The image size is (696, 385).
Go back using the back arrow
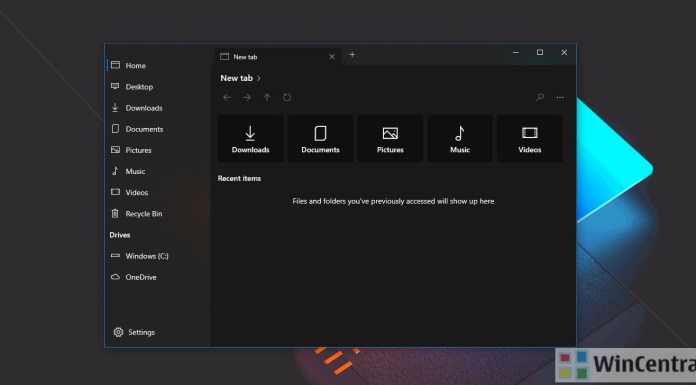227,97
